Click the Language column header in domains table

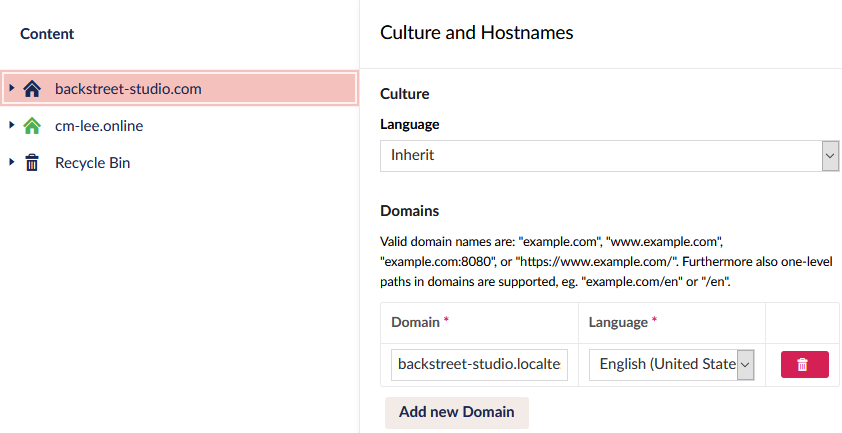(618, 322)
